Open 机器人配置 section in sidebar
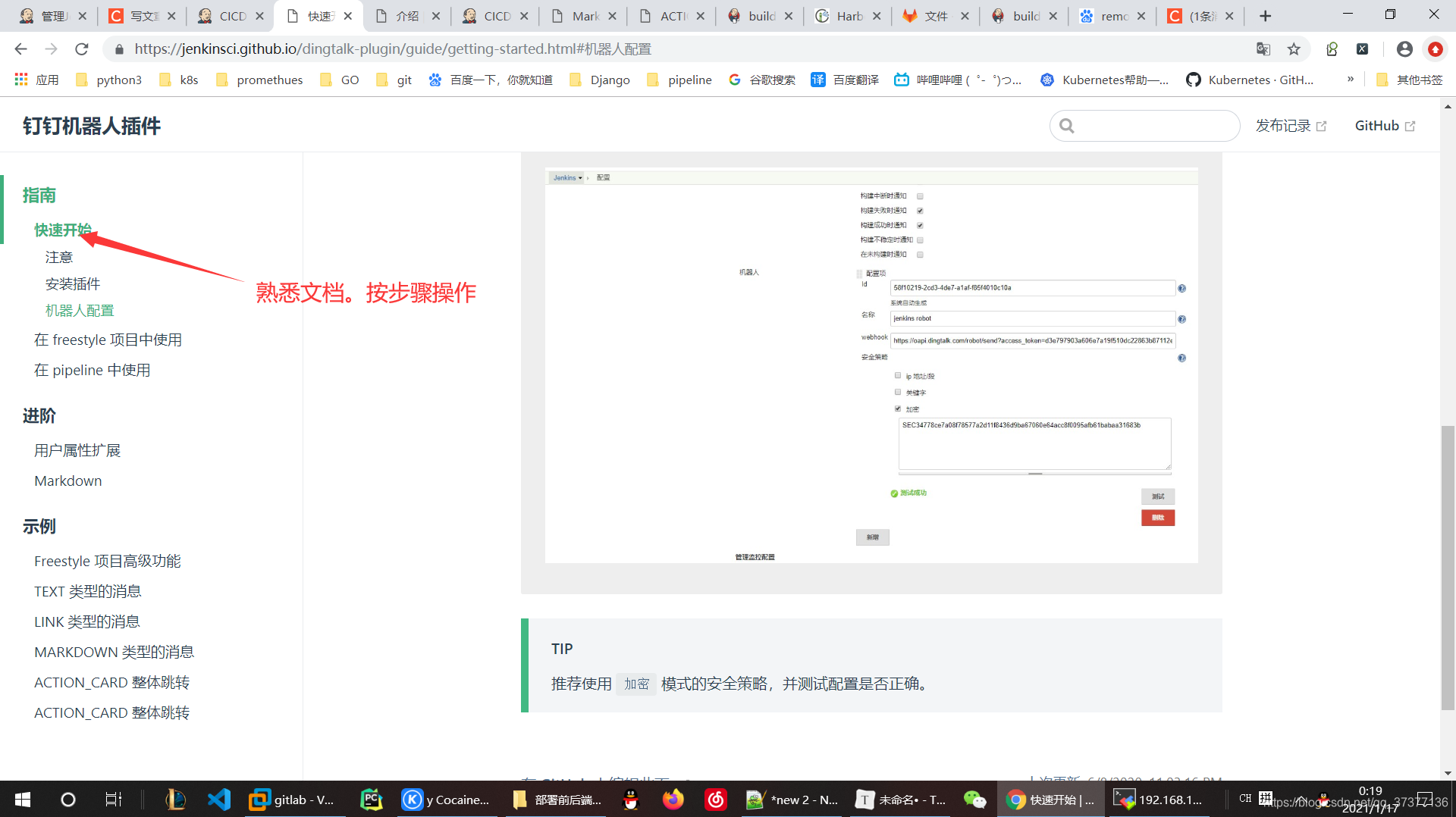The height and width of the screenshot is (817, 1456). pos(80,311)
